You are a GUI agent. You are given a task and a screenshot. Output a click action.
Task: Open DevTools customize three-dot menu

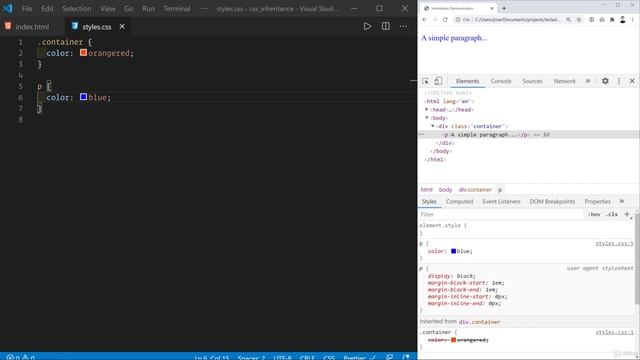tap(619, 81)
